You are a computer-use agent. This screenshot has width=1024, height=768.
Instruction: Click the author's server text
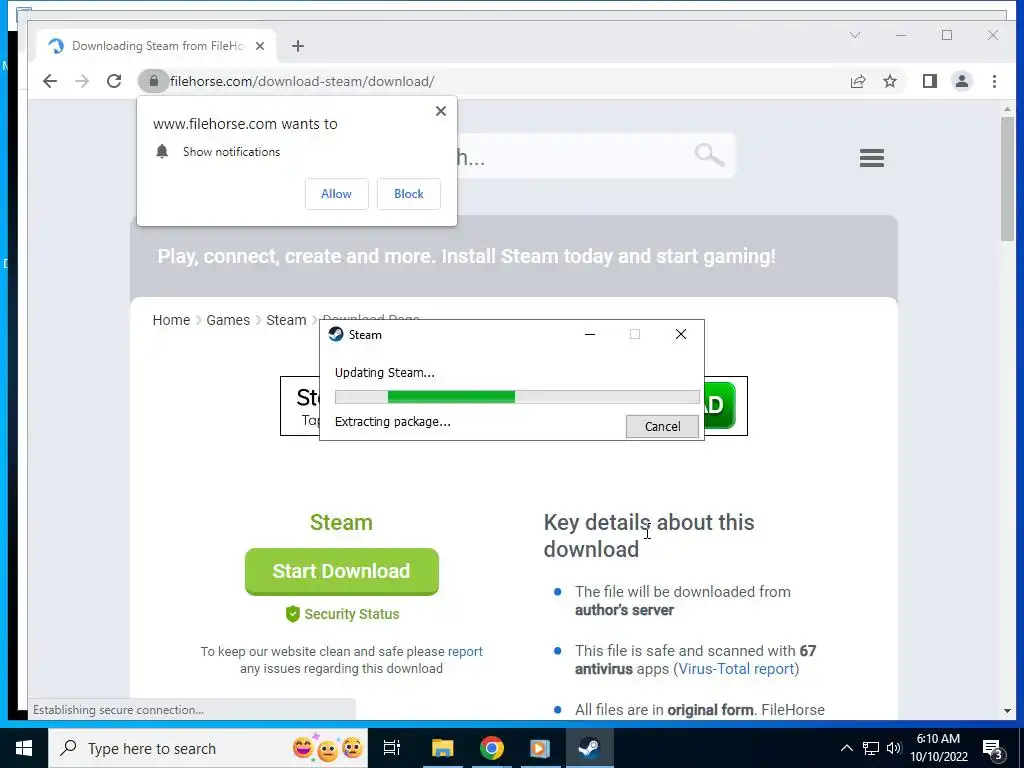pyautogui.click(x=624, y=610)
